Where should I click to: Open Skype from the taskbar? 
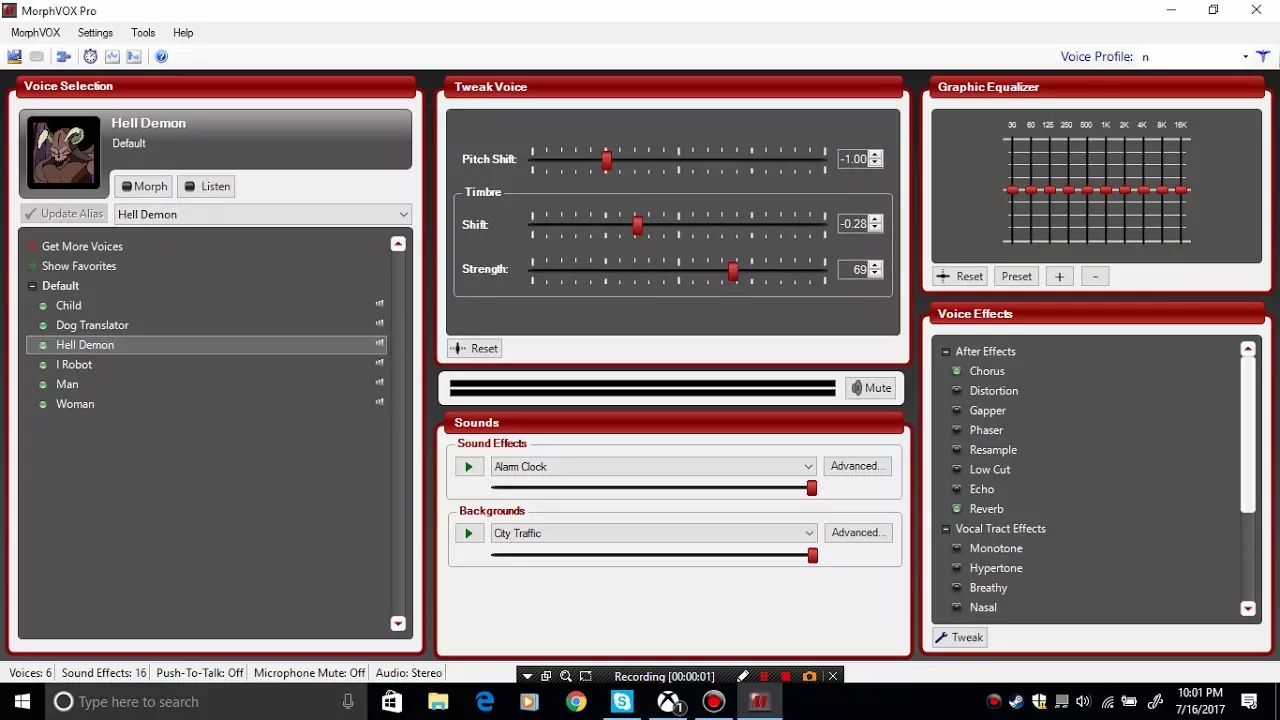[622, 702]
